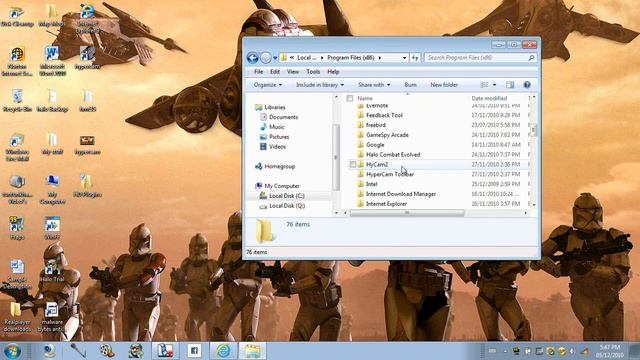Open the view options dropdown arrow

[494, 85]
